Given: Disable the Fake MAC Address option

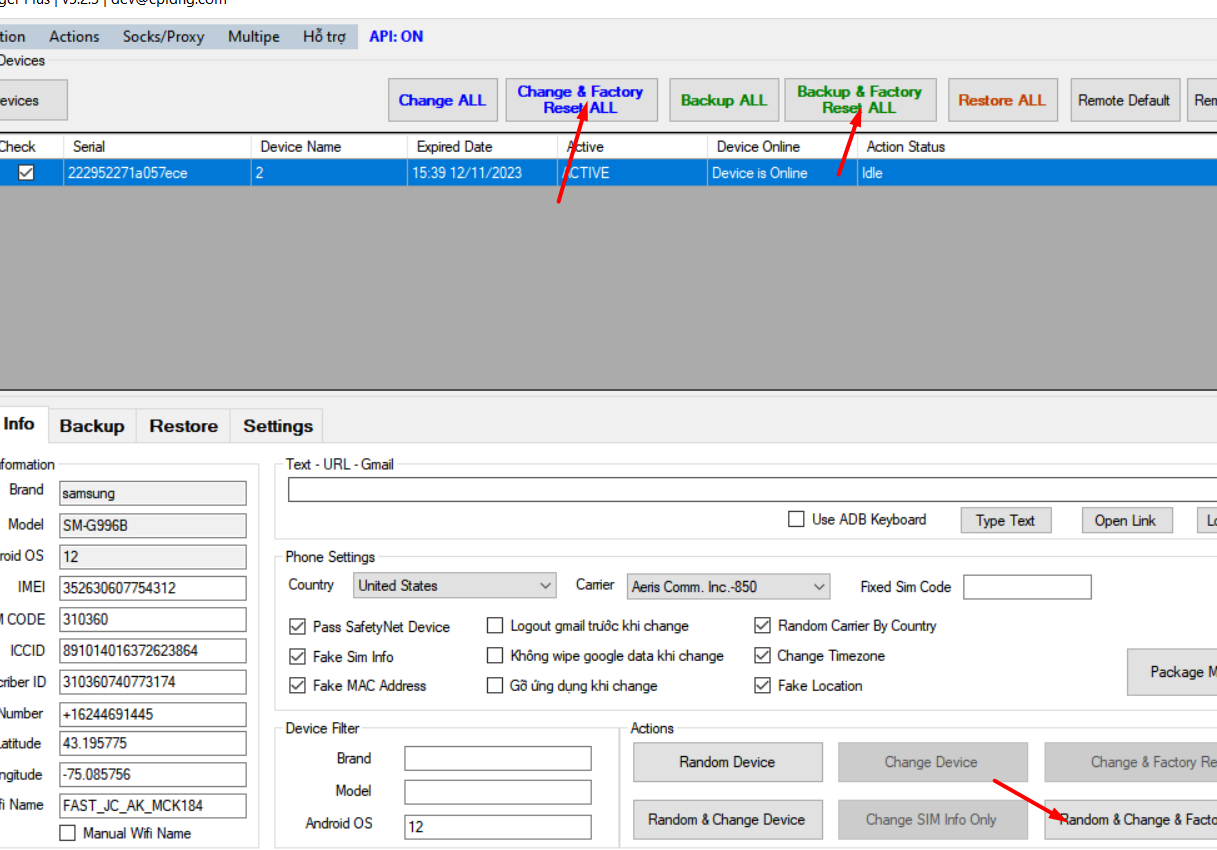Looking at the screenshot, I should (x=297, y=686).
